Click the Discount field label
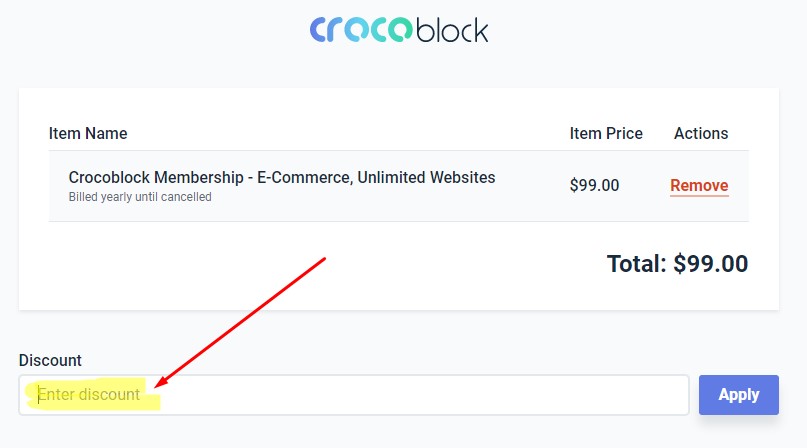807x448 pixels. (50, 360)
